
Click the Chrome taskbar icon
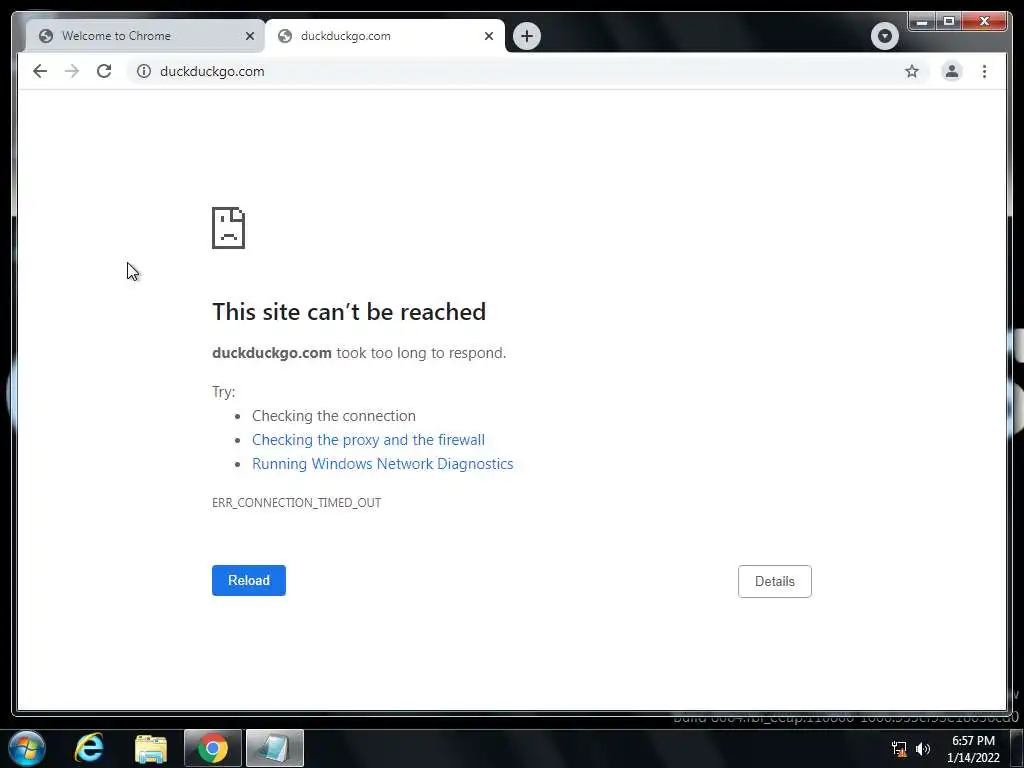coord(213,748)
